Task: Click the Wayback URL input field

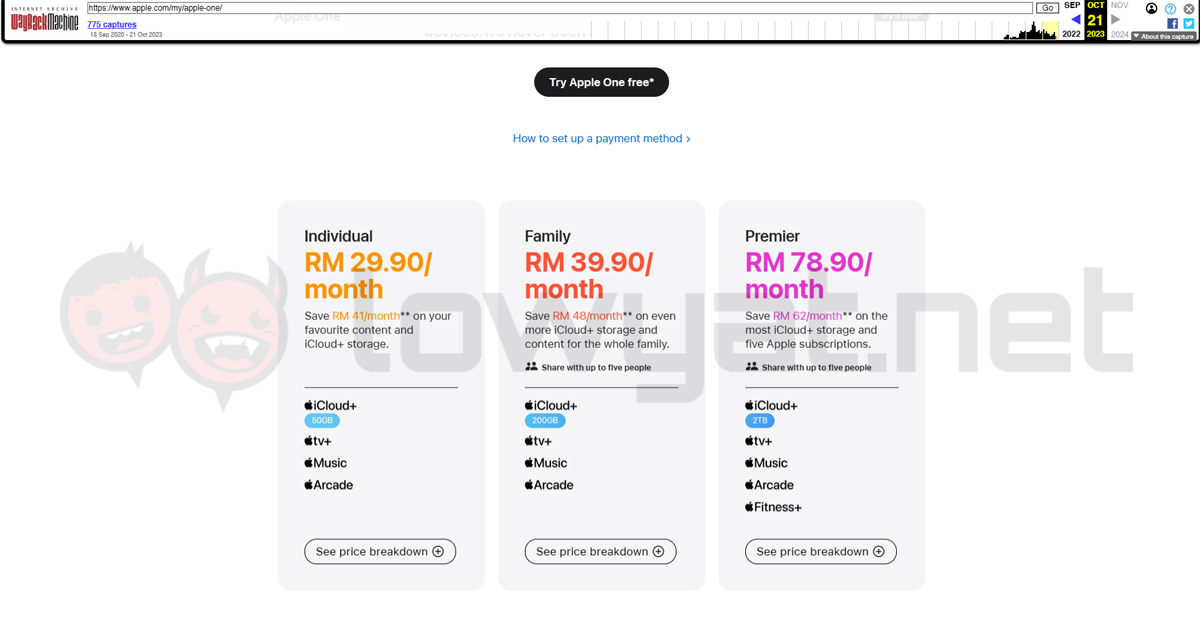Action: (560, 8)
